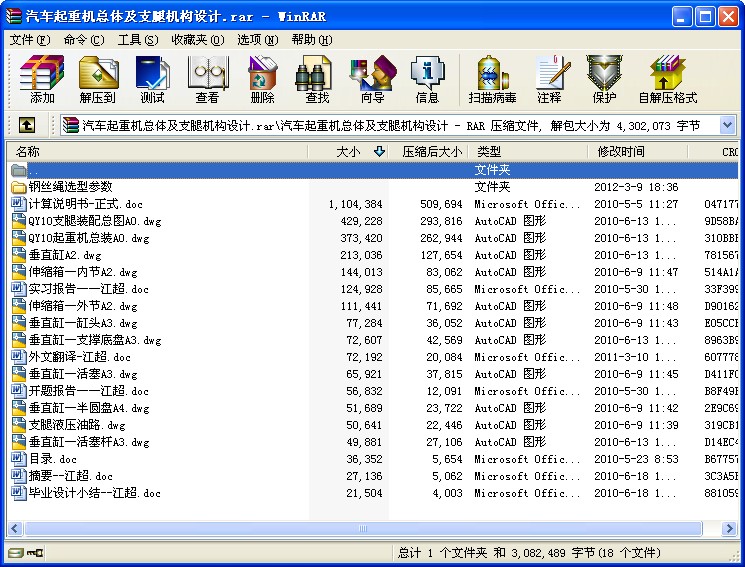Viewport: 745px width, 567px height.
Task: Click the date 2012-3-9 18:36
Action: [x=636, y=187]
